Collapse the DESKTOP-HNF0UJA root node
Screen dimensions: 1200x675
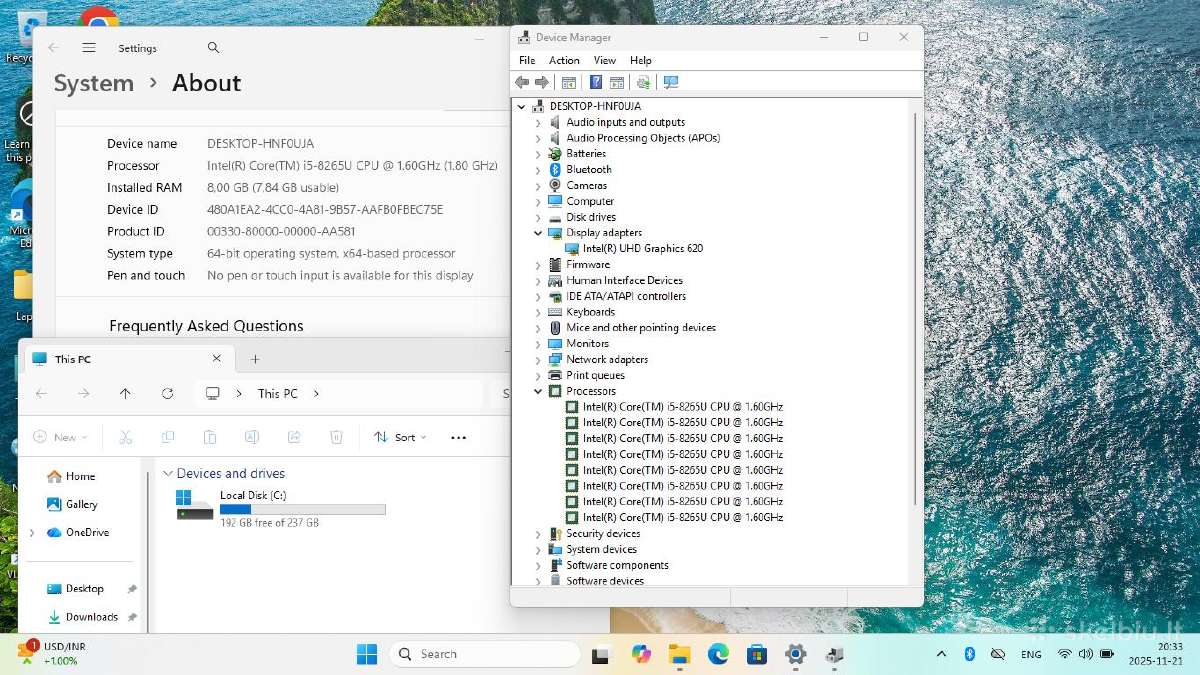(x=521, y=106)
